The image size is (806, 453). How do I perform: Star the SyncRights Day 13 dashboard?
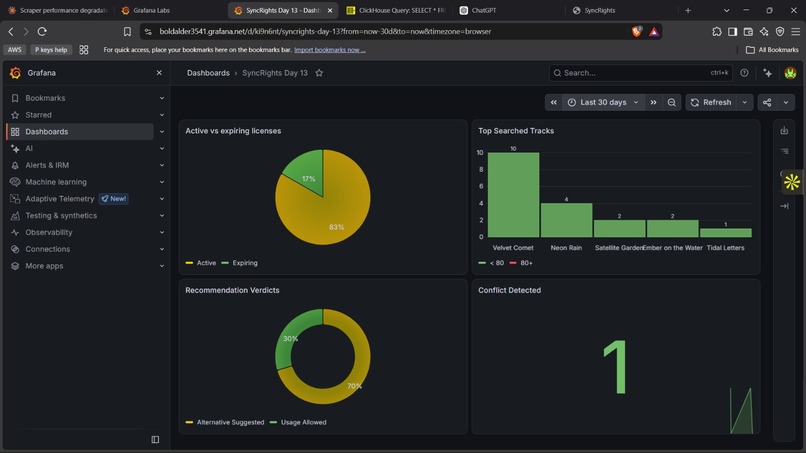[319, 73]
